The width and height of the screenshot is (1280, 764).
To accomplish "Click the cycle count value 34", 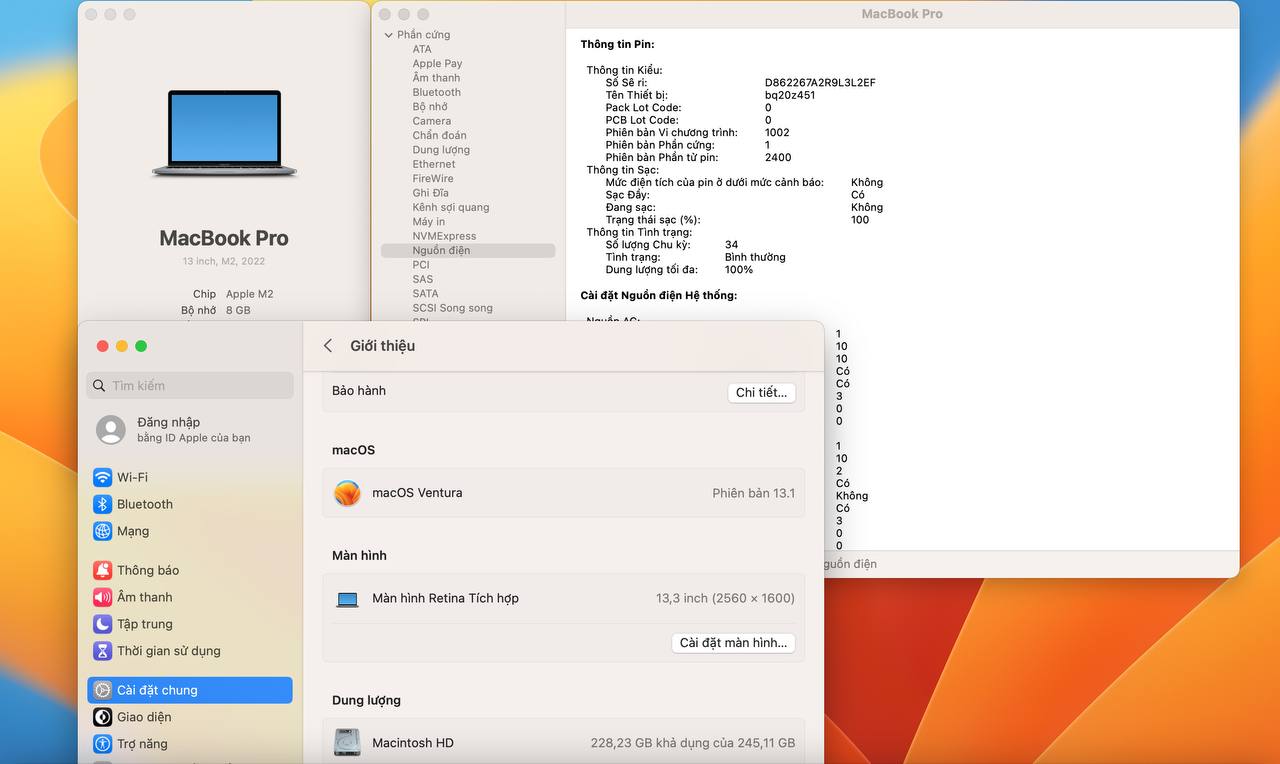I will coord(732,245).
